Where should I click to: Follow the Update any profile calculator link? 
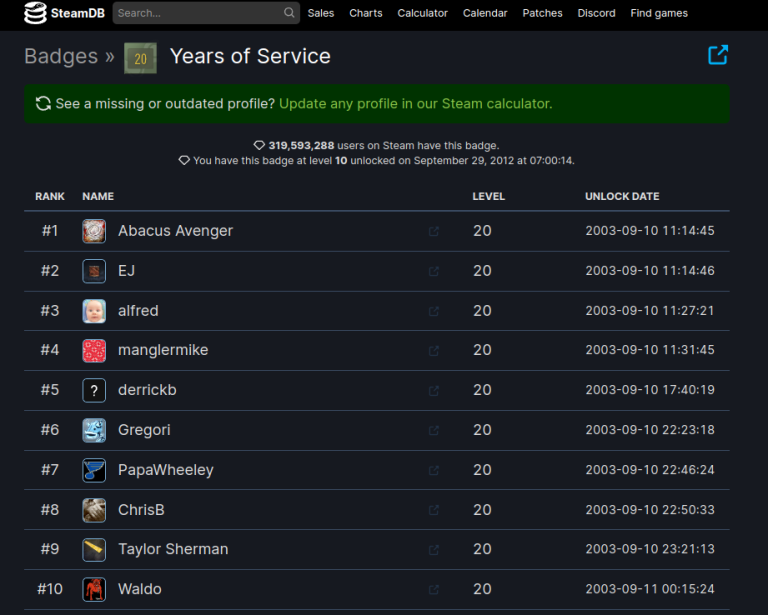pyautogui.click(x=415, y=104)
